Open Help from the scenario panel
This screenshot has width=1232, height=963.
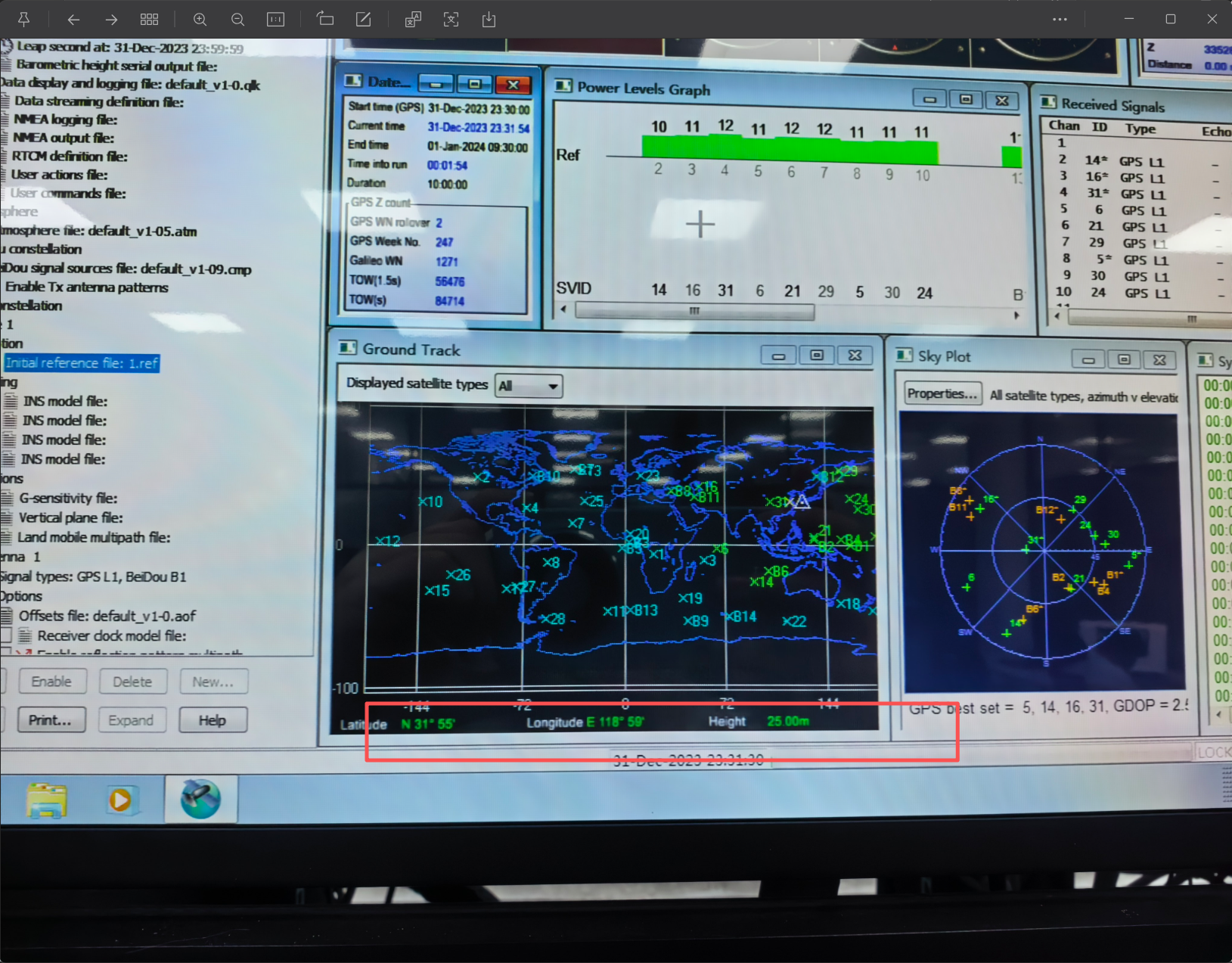213,720
